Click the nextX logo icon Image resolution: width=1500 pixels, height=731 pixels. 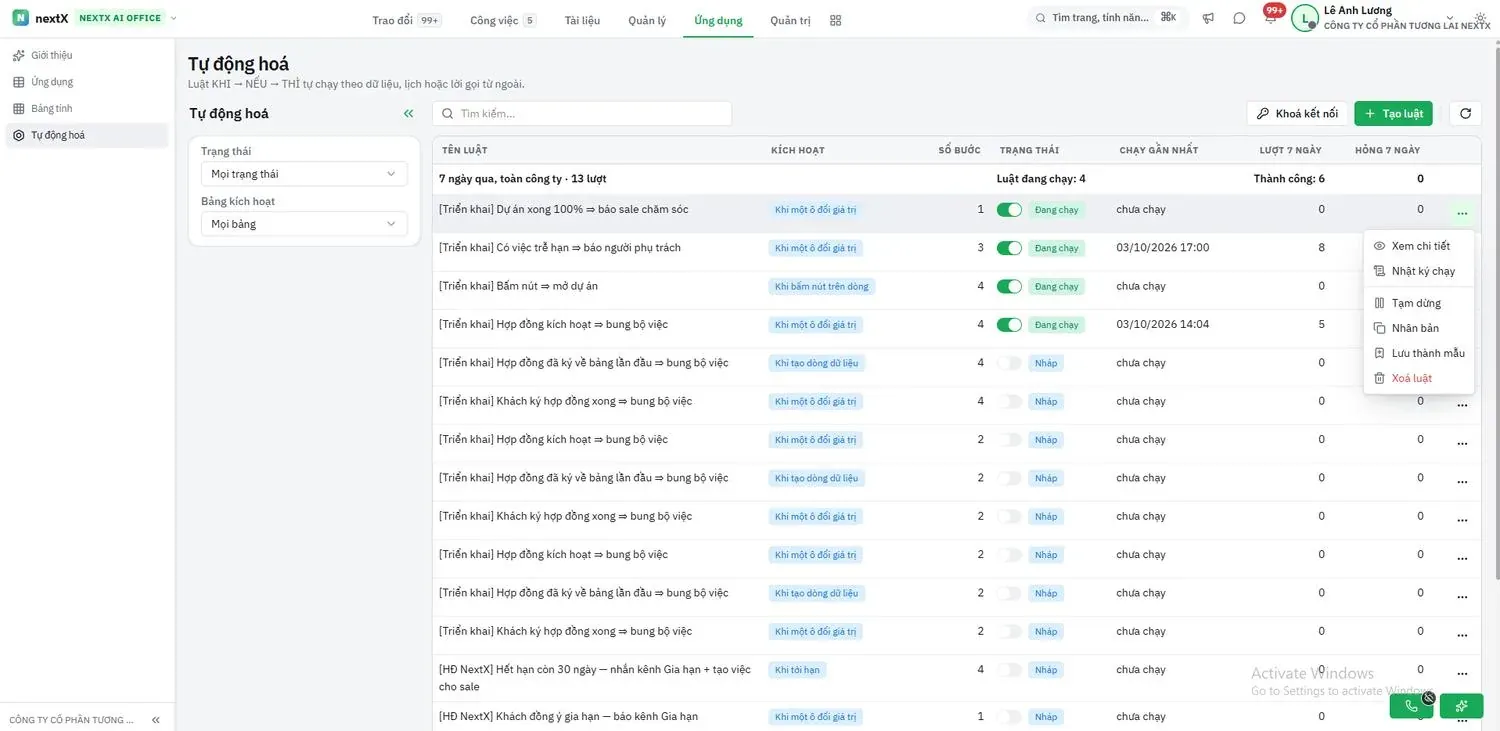20,18
